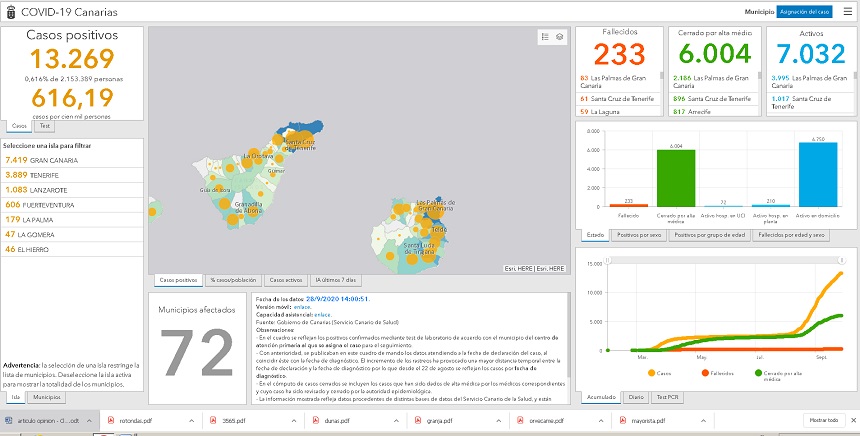Switch selector to Asignación del caso

(805, 10)
